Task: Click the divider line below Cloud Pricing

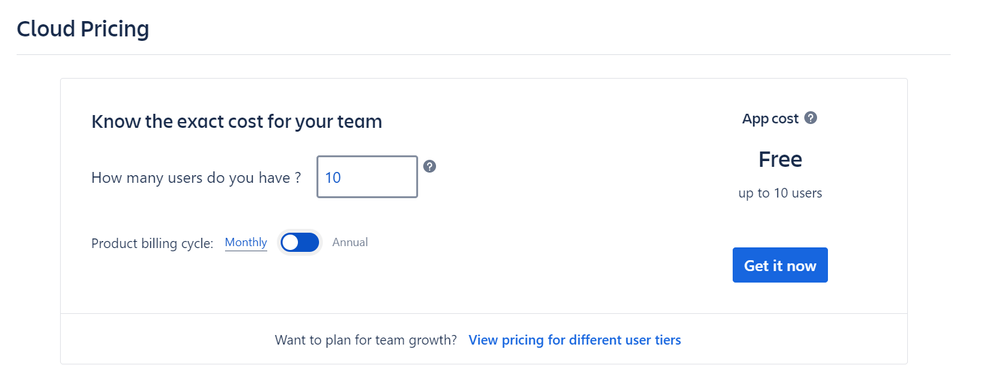Action: point(483,55)
